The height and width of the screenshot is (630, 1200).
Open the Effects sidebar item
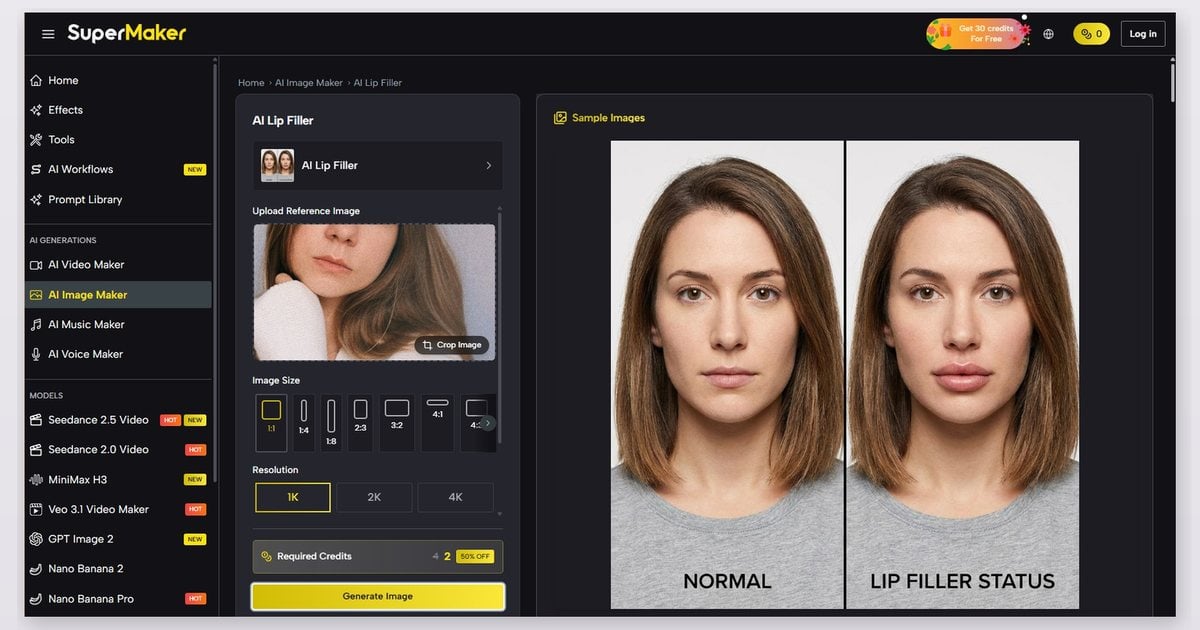[118, 110]
